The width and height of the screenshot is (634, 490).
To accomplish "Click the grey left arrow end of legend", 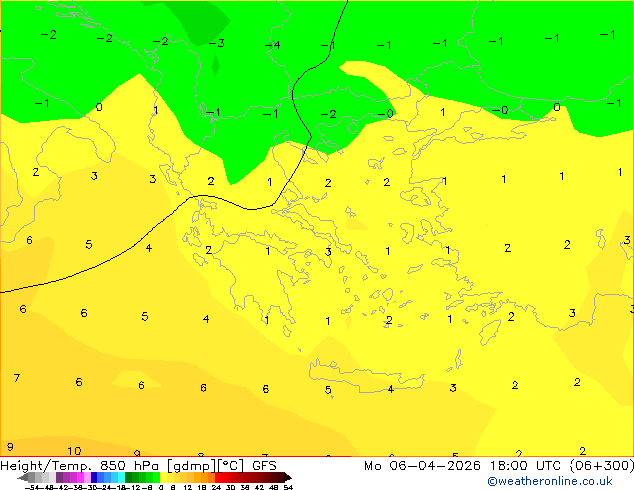I will click(22, 477).
